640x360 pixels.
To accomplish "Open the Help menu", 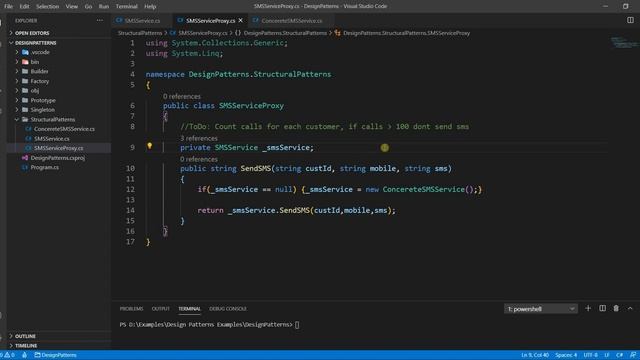I will point(150,7).
